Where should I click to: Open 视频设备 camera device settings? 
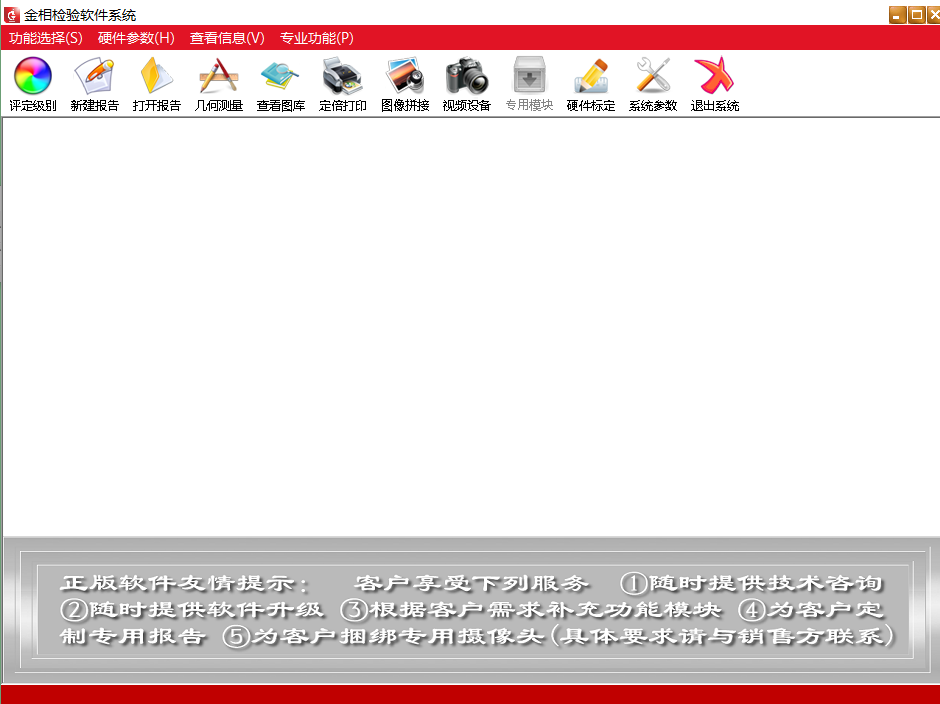tap(466, 77)
